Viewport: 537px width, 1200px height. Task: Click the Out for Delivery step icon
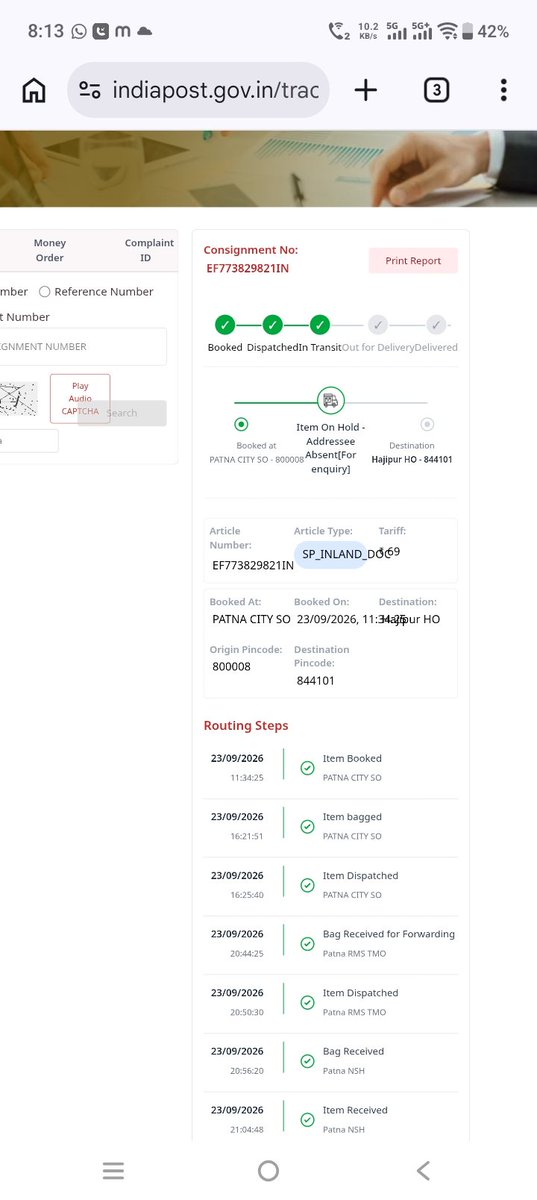pos(377,324)
